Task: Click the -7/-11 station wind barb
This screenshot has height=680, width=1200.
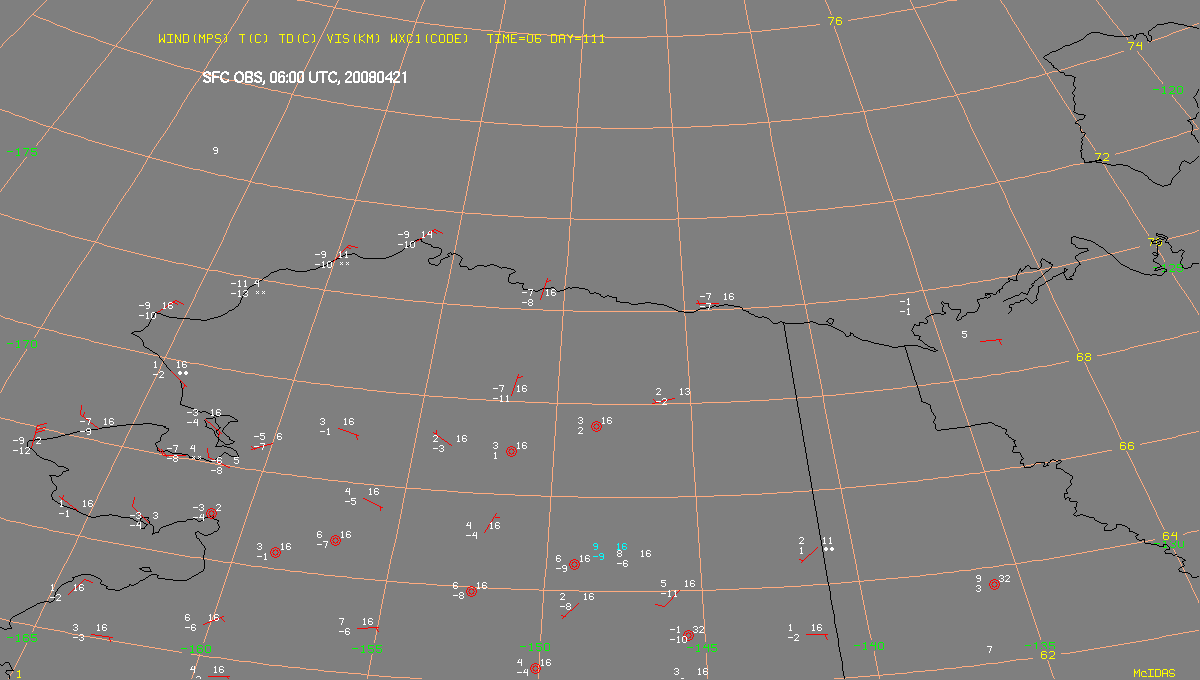Action: 517,384
